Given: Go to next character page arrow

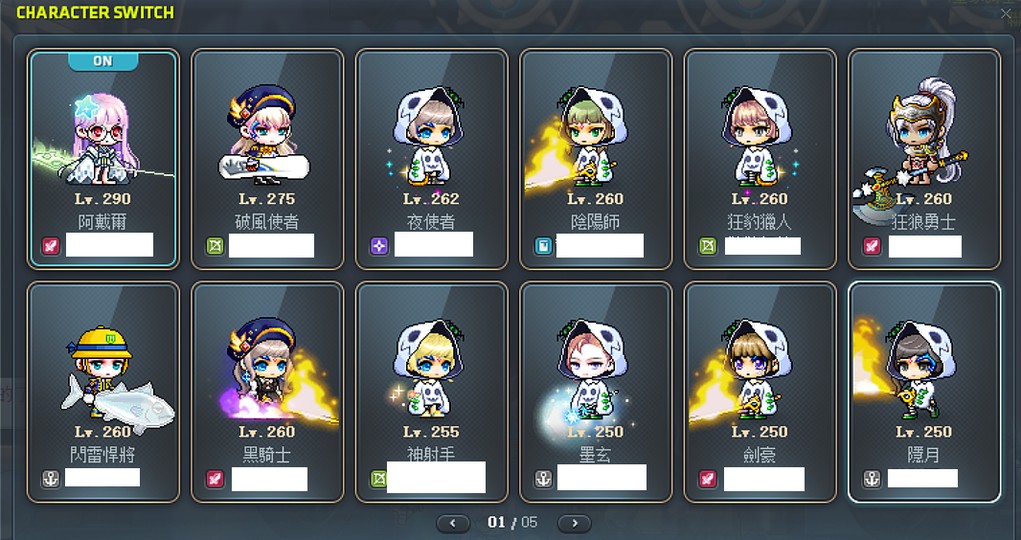Looking at the screenshot, I should [x=574, y=522].
